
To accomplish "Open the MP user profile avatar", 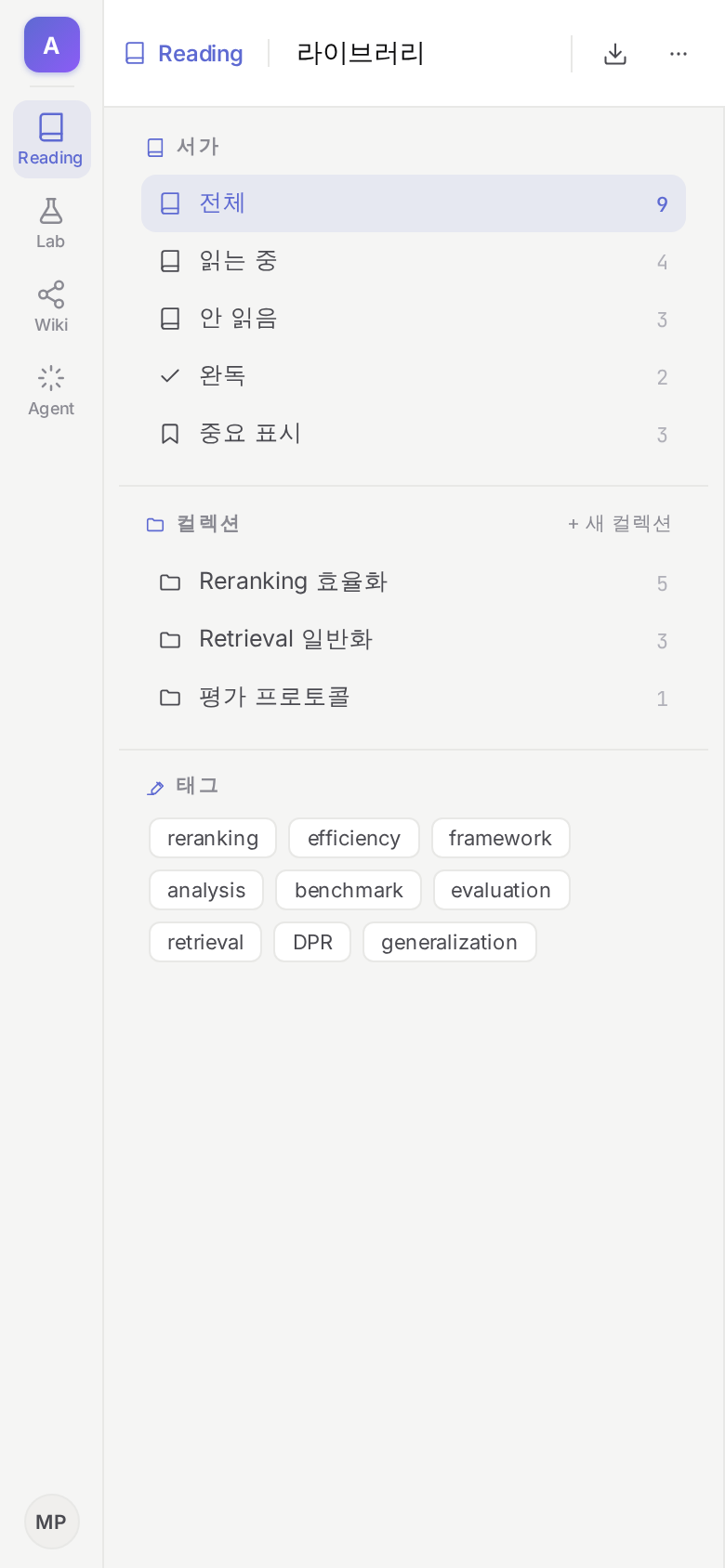I will [x=51, y=1522].
